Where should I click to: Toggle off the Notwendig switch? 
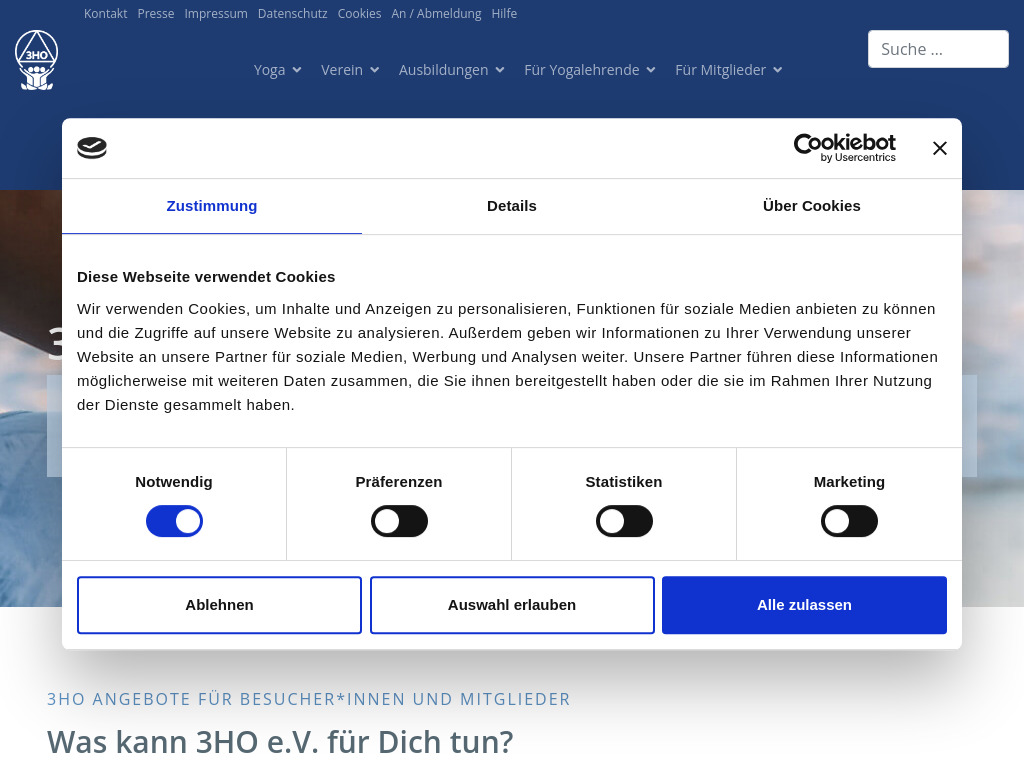[x=174, y=520]
